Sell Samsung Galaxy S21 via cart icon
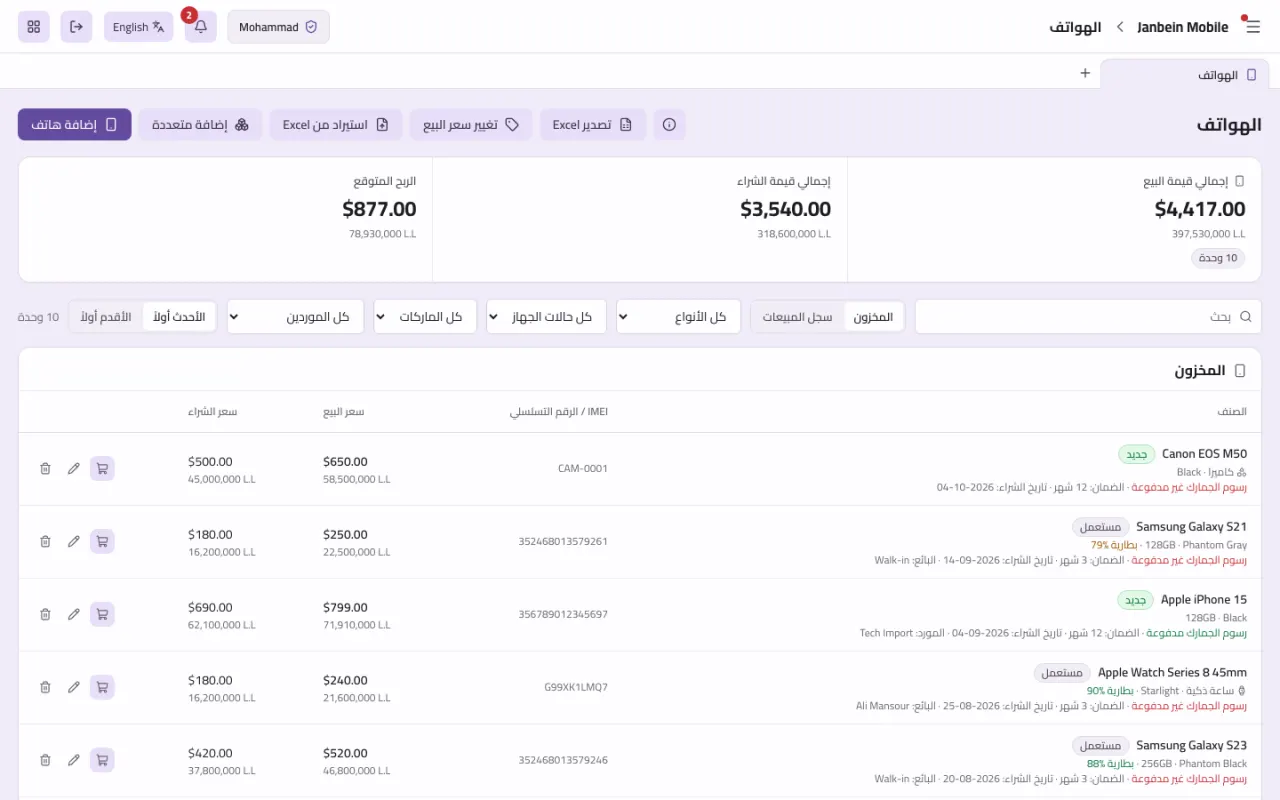The height and width of the screenshot is (800, 1280). tap(102, 541)
